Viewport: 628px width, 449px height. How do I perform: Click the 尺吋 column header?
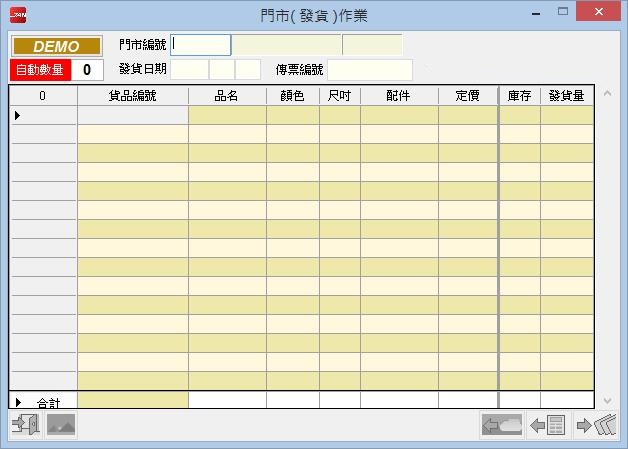click(x=340, y=96)
